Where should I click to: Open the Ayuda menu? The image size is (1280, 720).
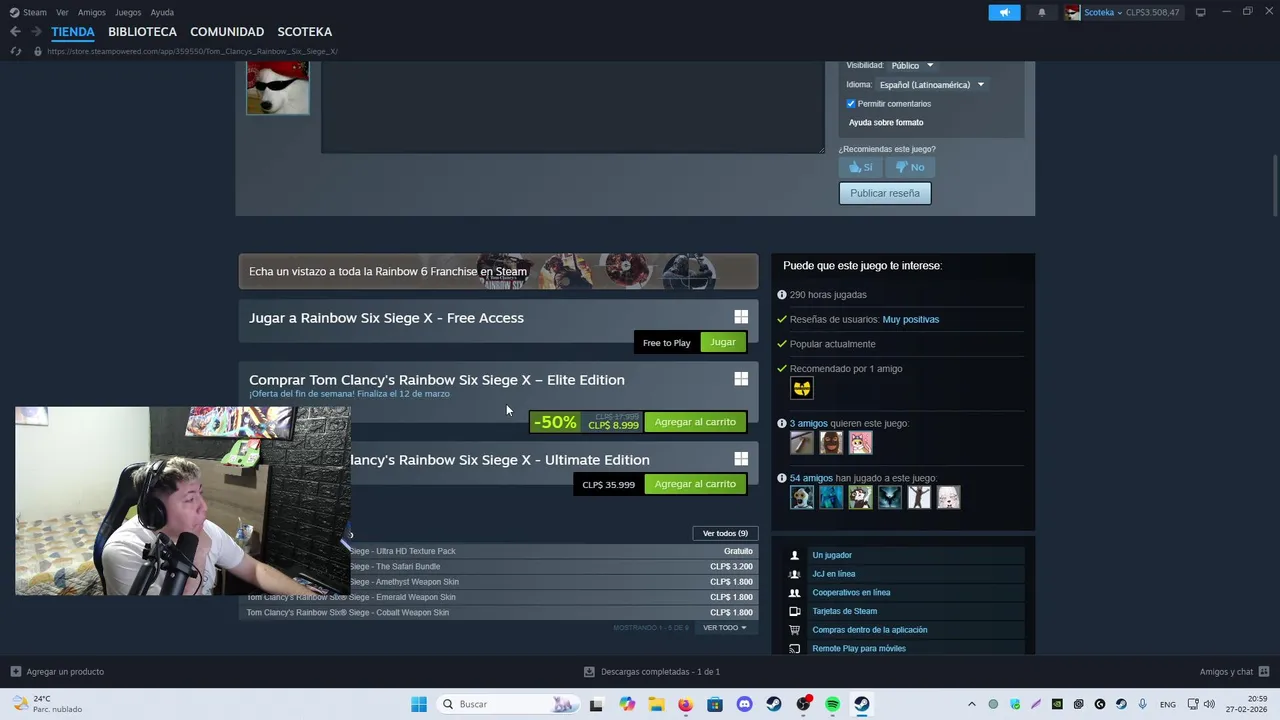click(x=162, y=12)
